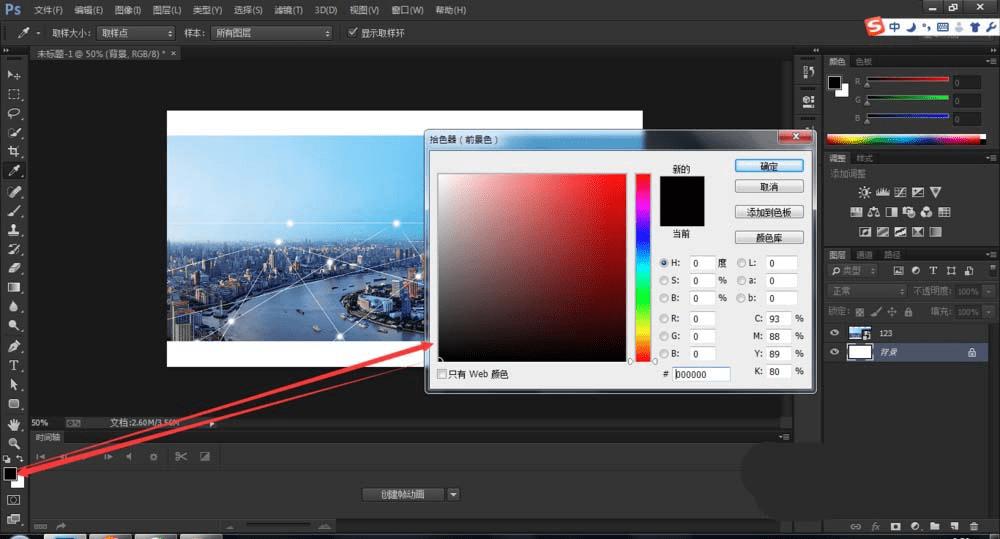The width and height of the screenshot is (1000, 539).
Task: Select the History Brush tool
Action: (13, 249)
